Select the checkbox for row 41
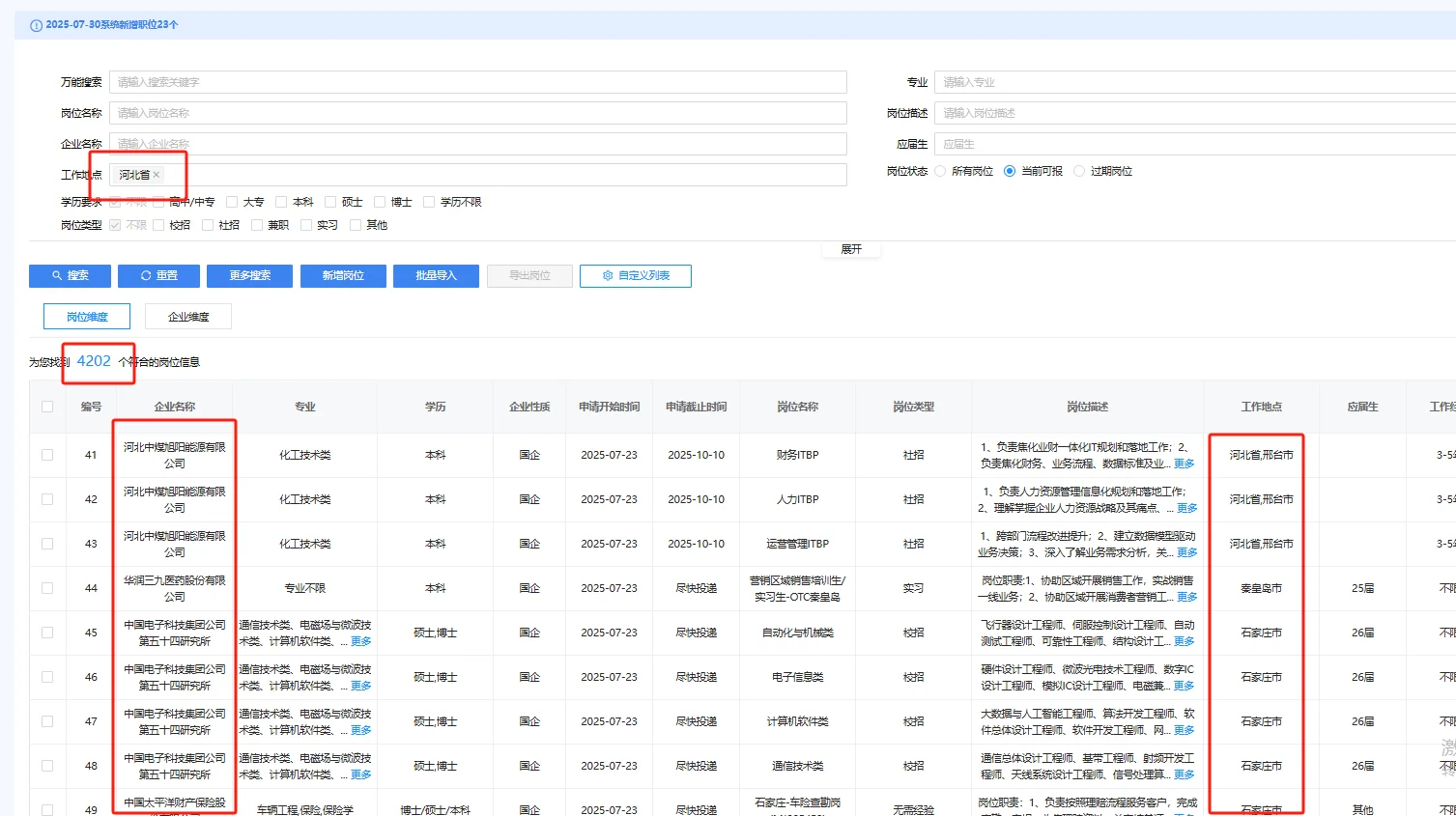1456x816 pixels. click(47, 455)
